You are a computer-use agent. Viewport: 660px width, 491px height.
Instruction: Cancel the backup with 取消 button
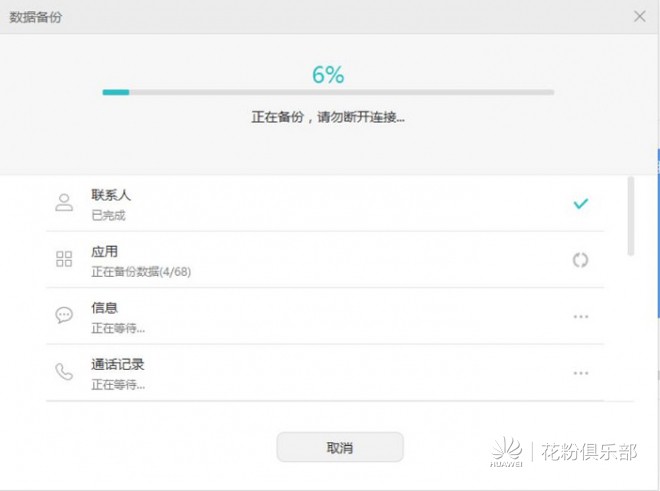click(340, 447)
